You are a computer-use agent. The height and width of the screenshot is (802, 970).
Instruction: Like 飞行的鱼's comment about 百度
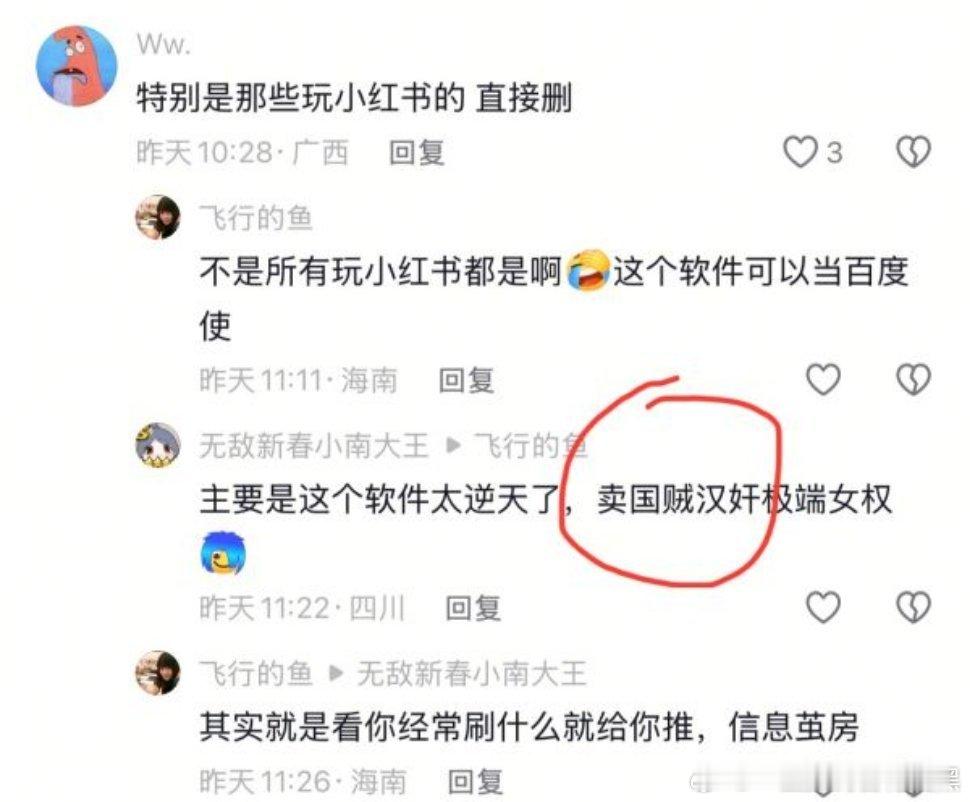823,379
